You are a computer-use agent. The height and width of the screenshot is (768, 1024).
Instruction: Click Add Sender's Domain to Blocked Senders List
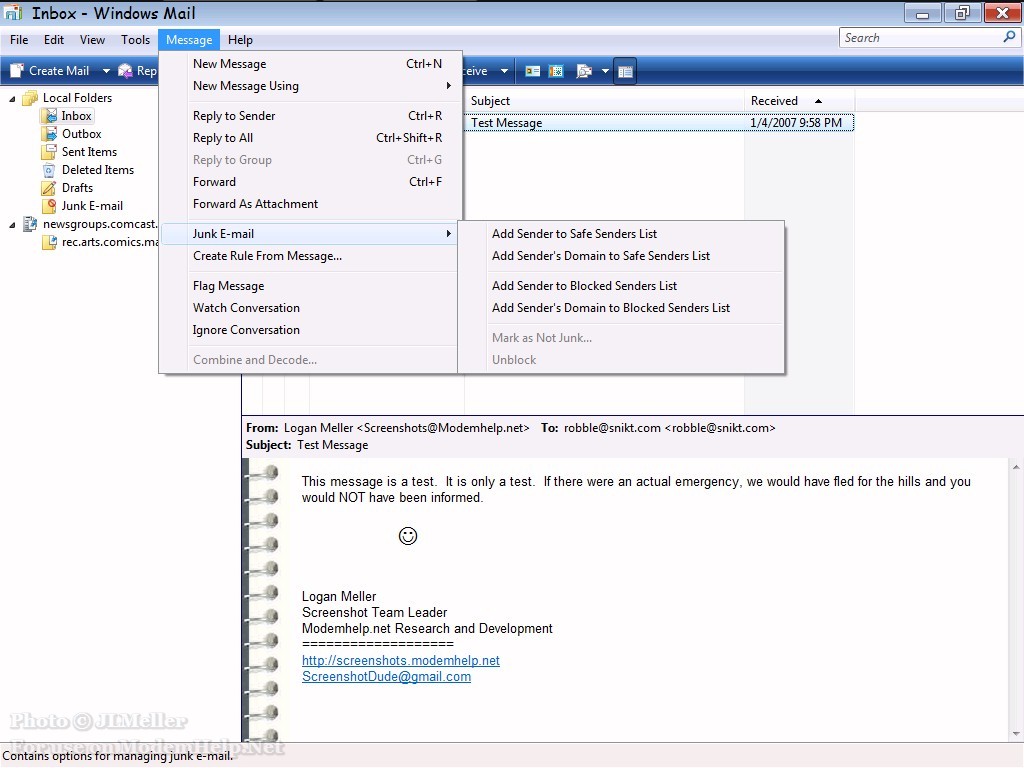tap(621, 308)
